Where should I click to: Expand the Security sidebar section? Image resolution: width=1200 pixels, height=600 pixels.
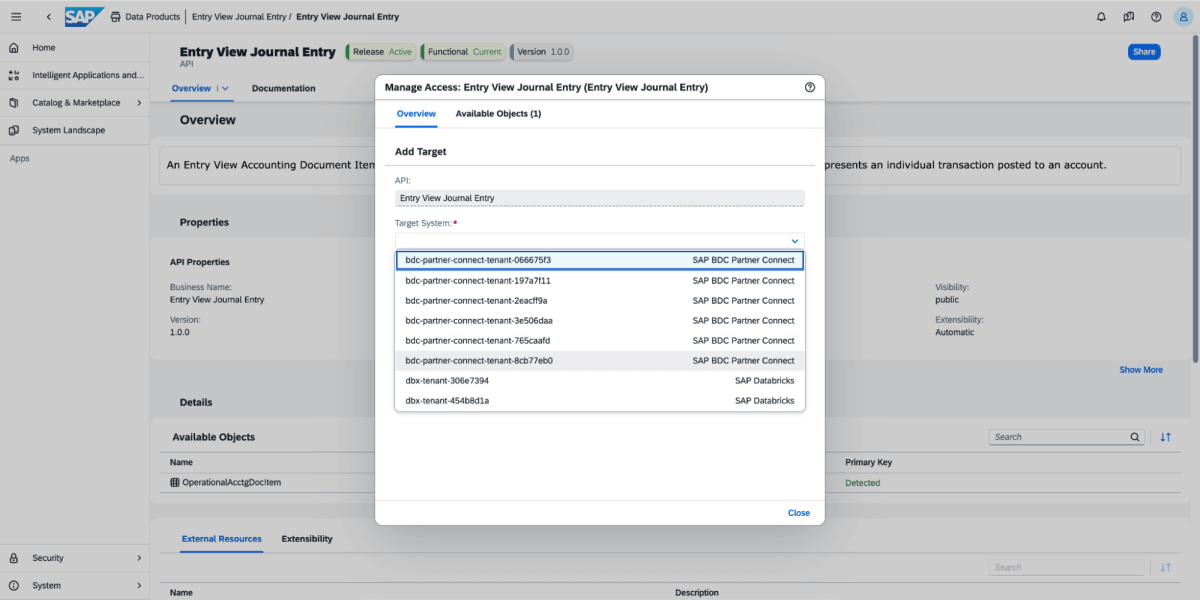[138, 558]
